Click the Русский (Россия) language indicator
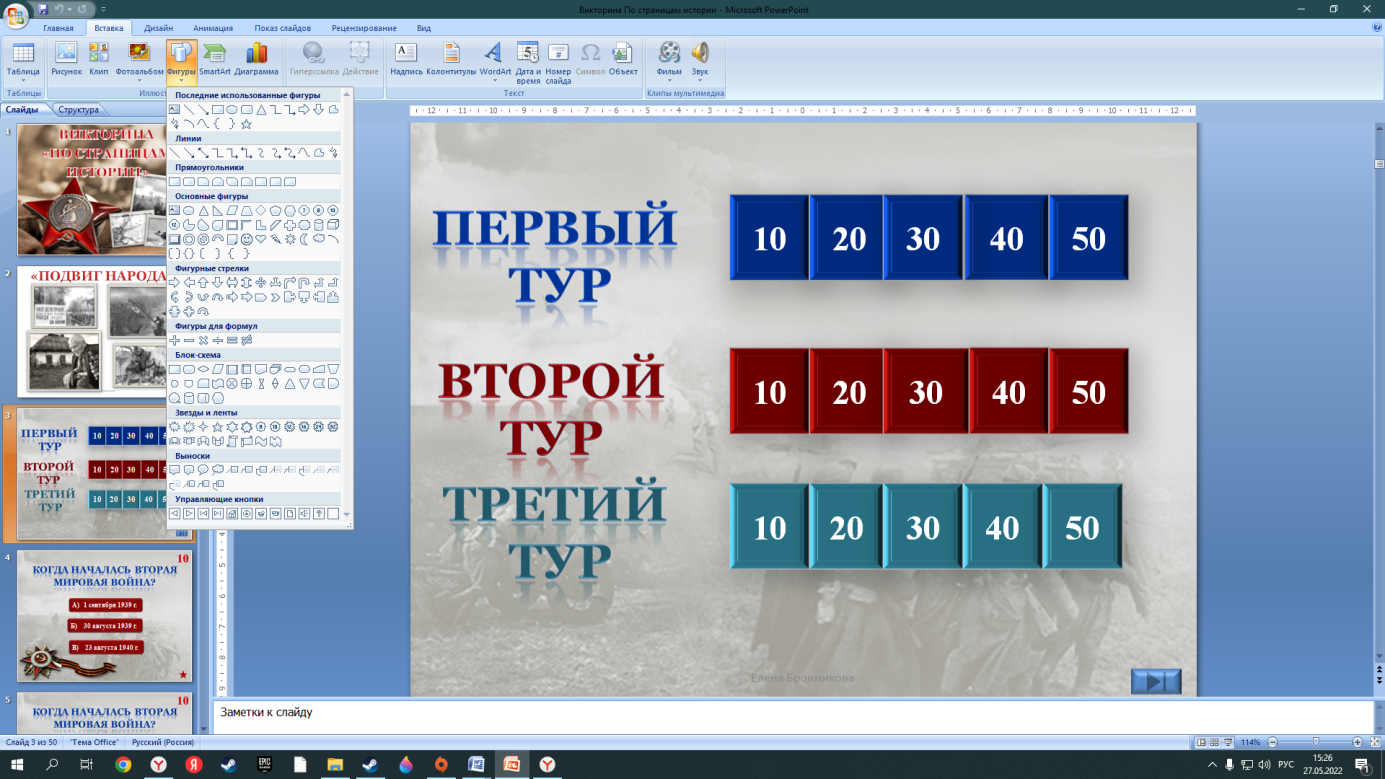 (163, 742)
